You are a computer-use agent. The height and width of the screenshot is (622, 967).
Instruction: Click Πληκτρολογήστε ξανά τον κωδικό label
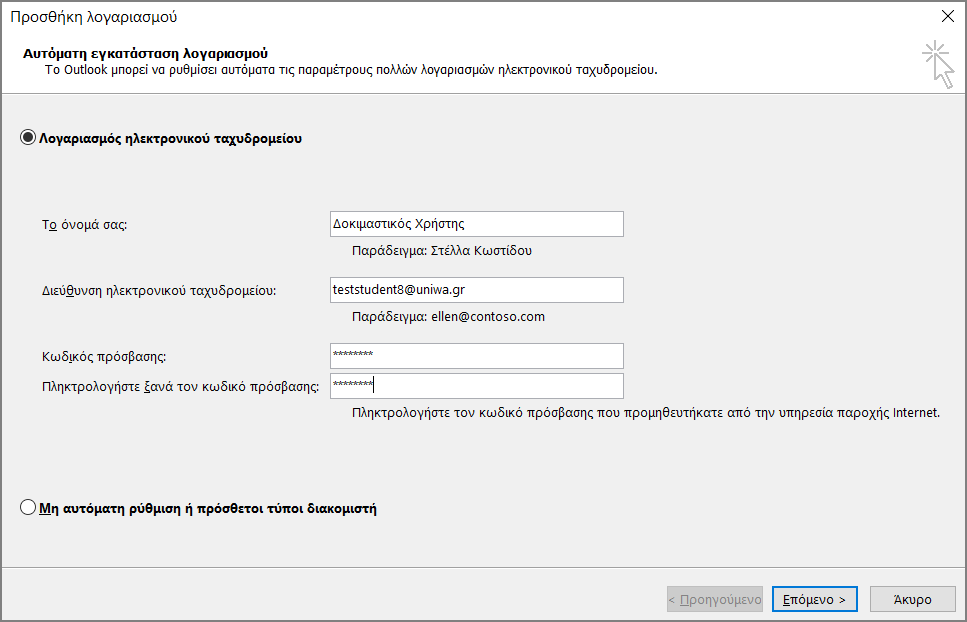click(x=181, y=387)
